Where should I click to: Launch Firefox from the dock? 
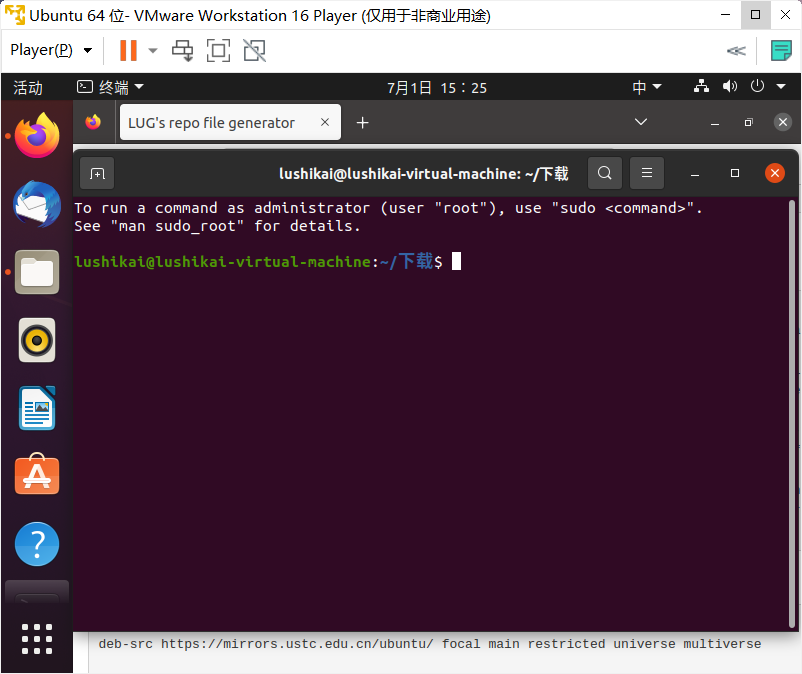click(x=37, y=135)
